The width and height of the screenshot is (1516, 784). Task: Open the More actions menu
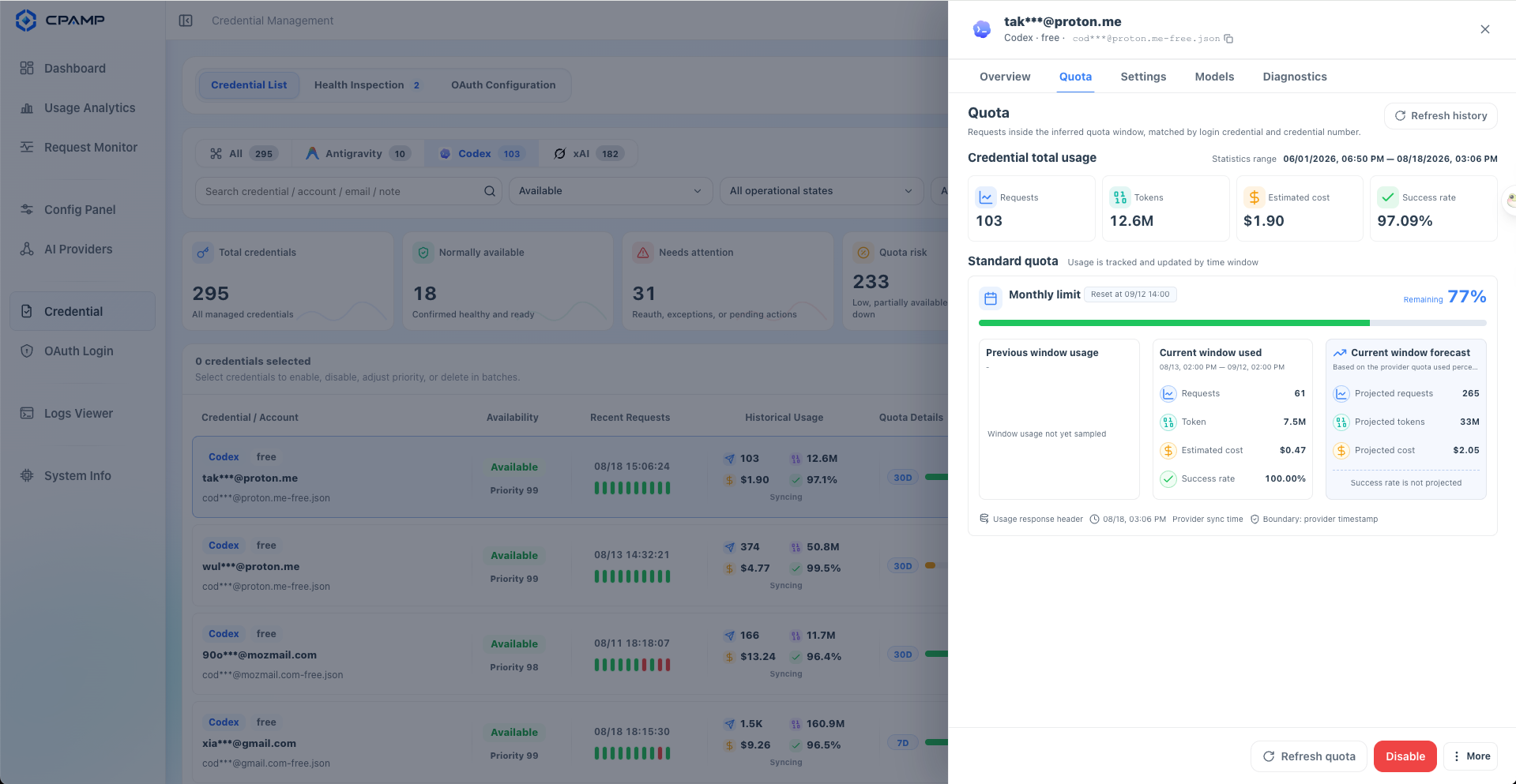pyautogui.click(x=1470, y=756)
